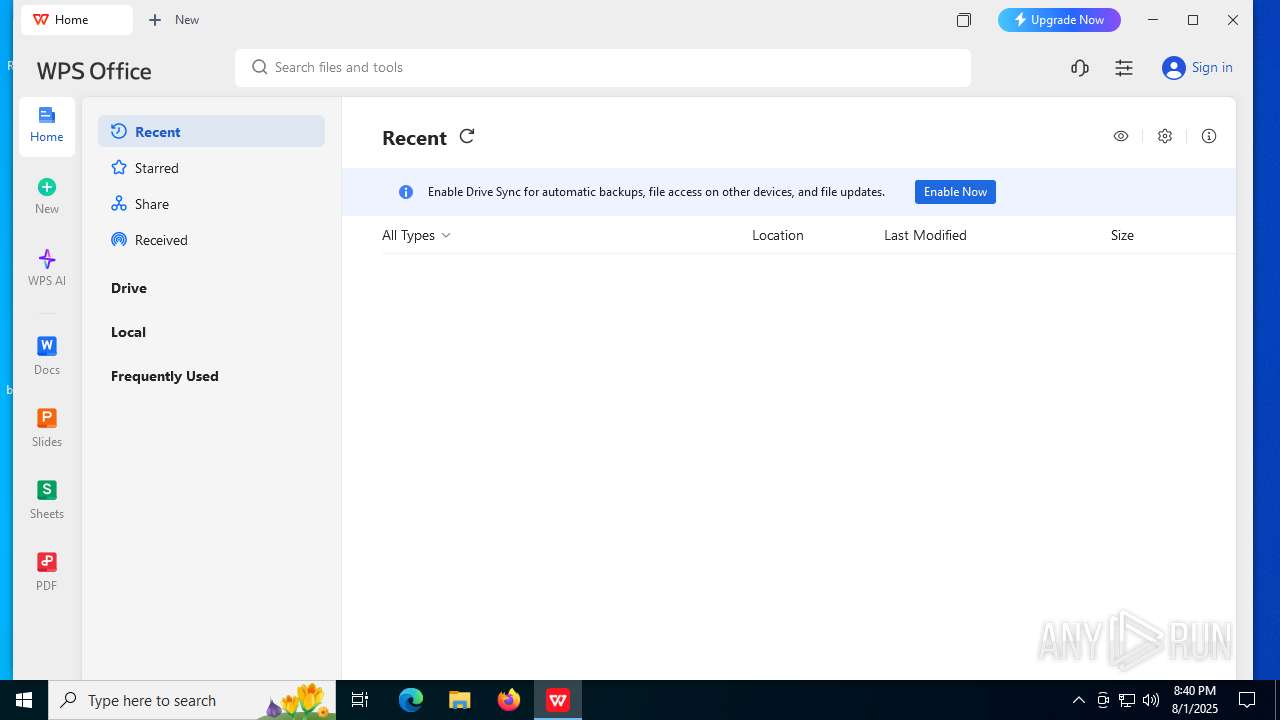1280x720 pixels.
Task: Select Received in navigation
Action: coord(211,240)
